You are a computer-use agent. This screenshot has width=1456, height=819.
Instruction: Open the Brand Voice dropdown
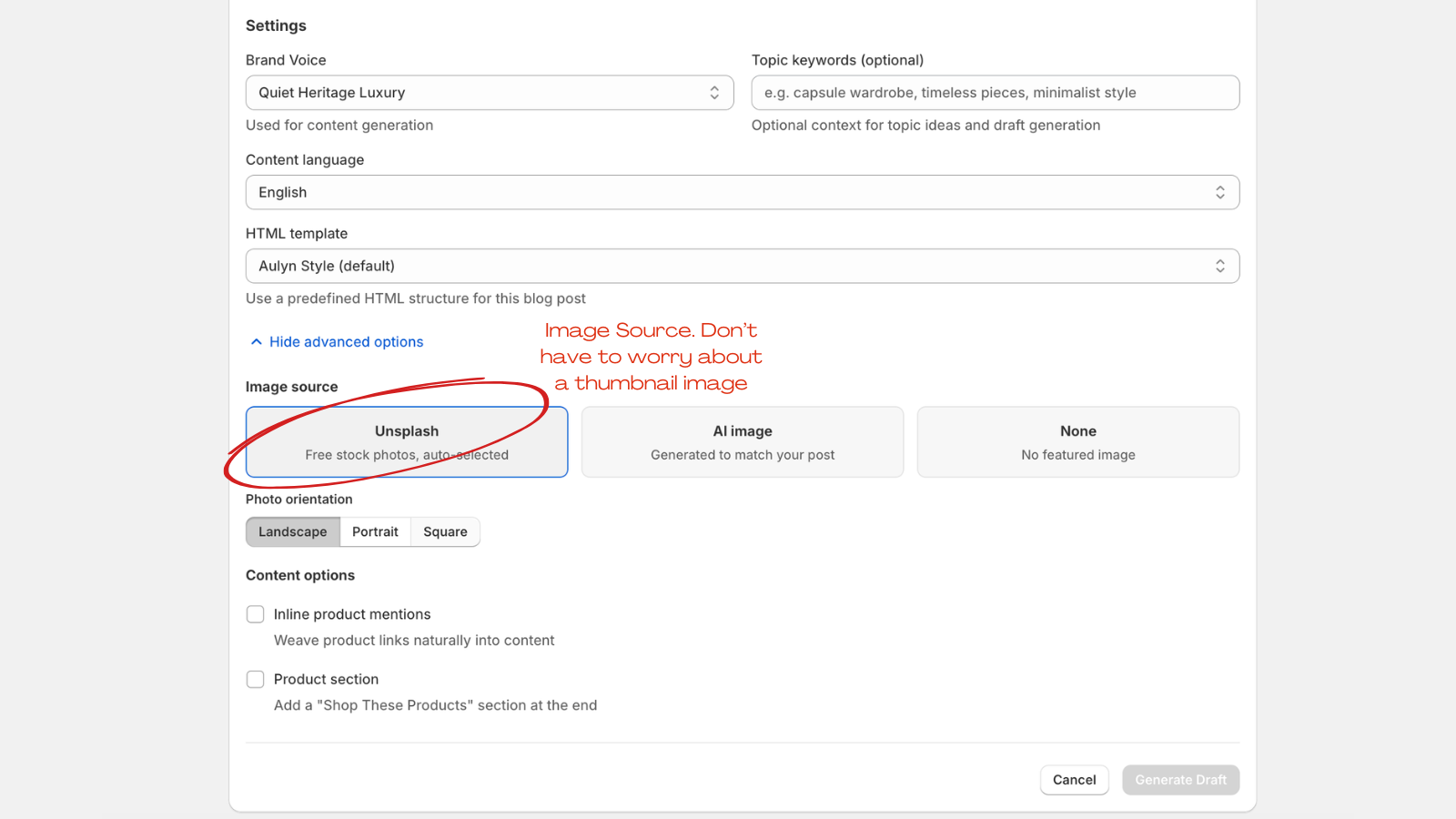[x=489, y=92]
